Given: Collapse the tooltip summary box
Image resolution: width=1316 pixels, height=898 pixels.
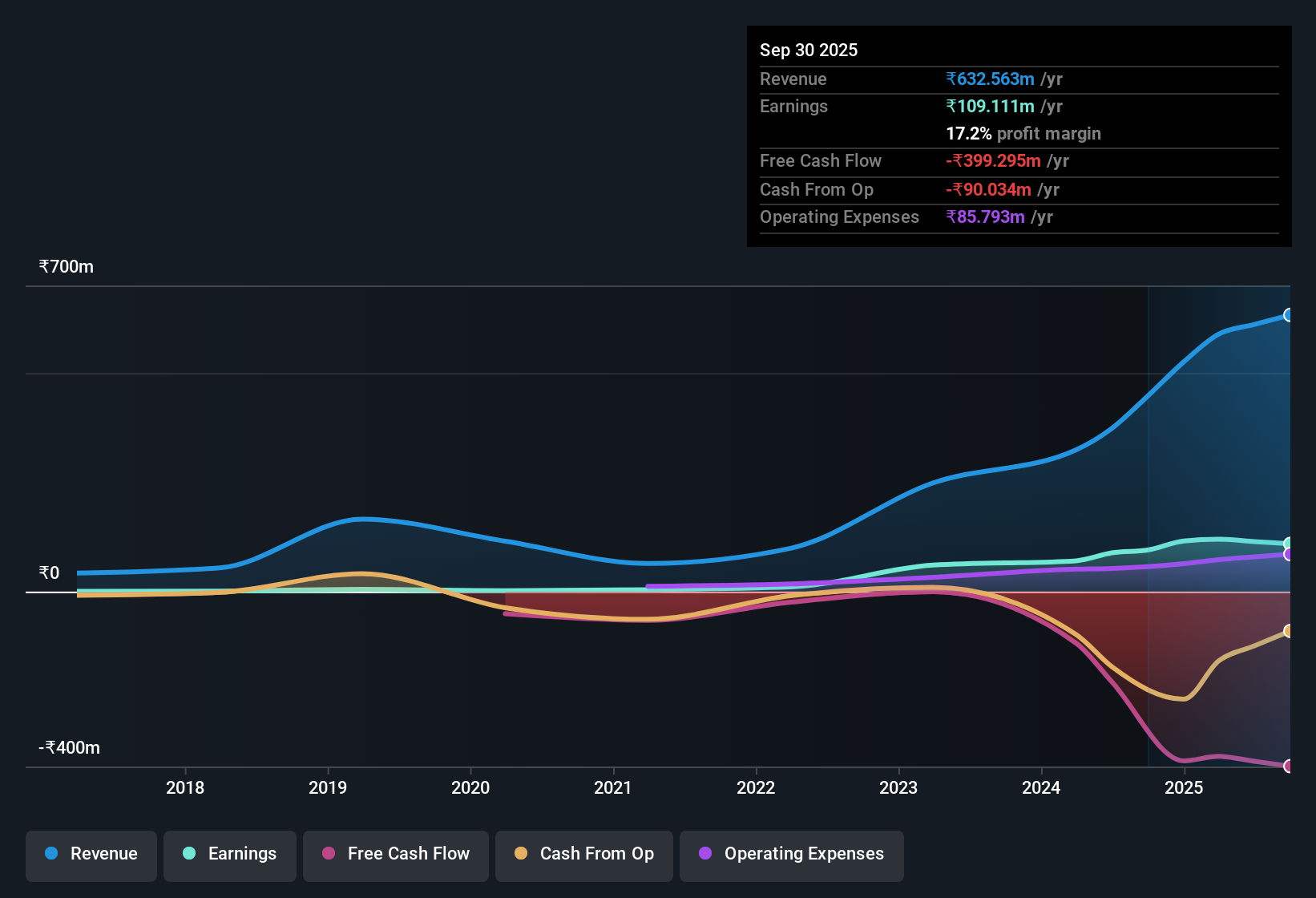Looking at the screenshot, I should click(x=1019, y=136).
